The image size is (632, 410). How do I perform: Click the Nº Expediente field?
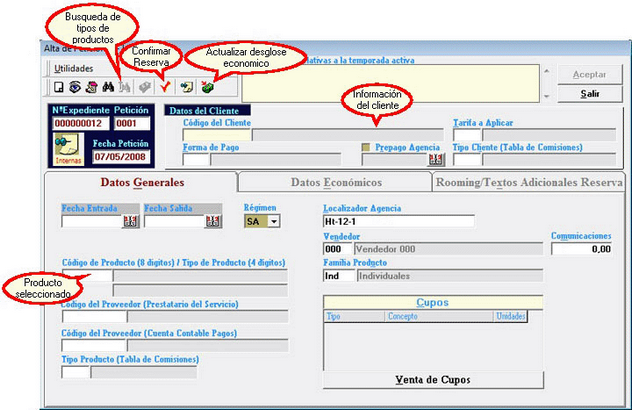81,123
